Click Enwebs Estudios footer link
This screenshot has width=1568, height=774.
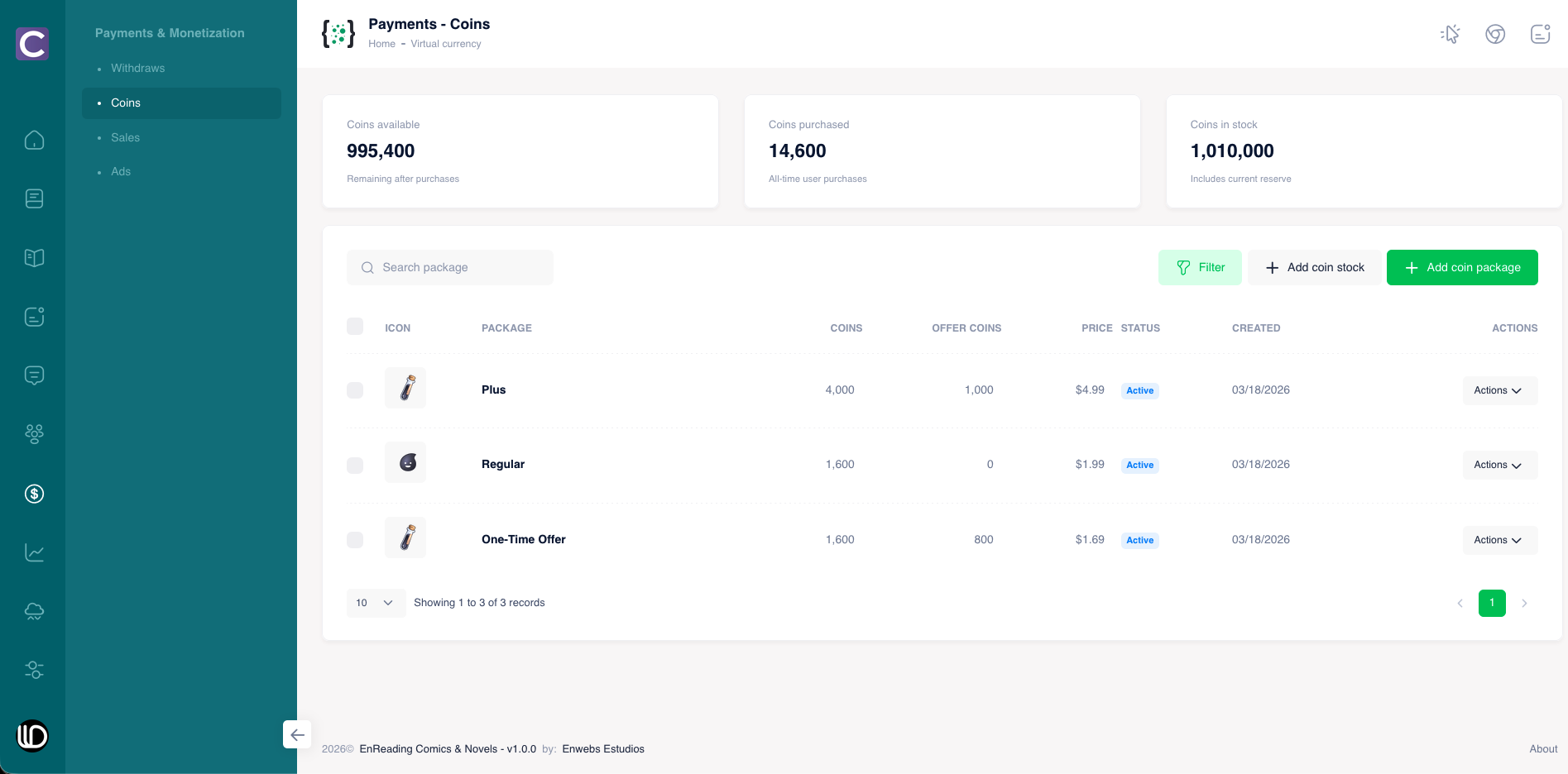(603, 748)
